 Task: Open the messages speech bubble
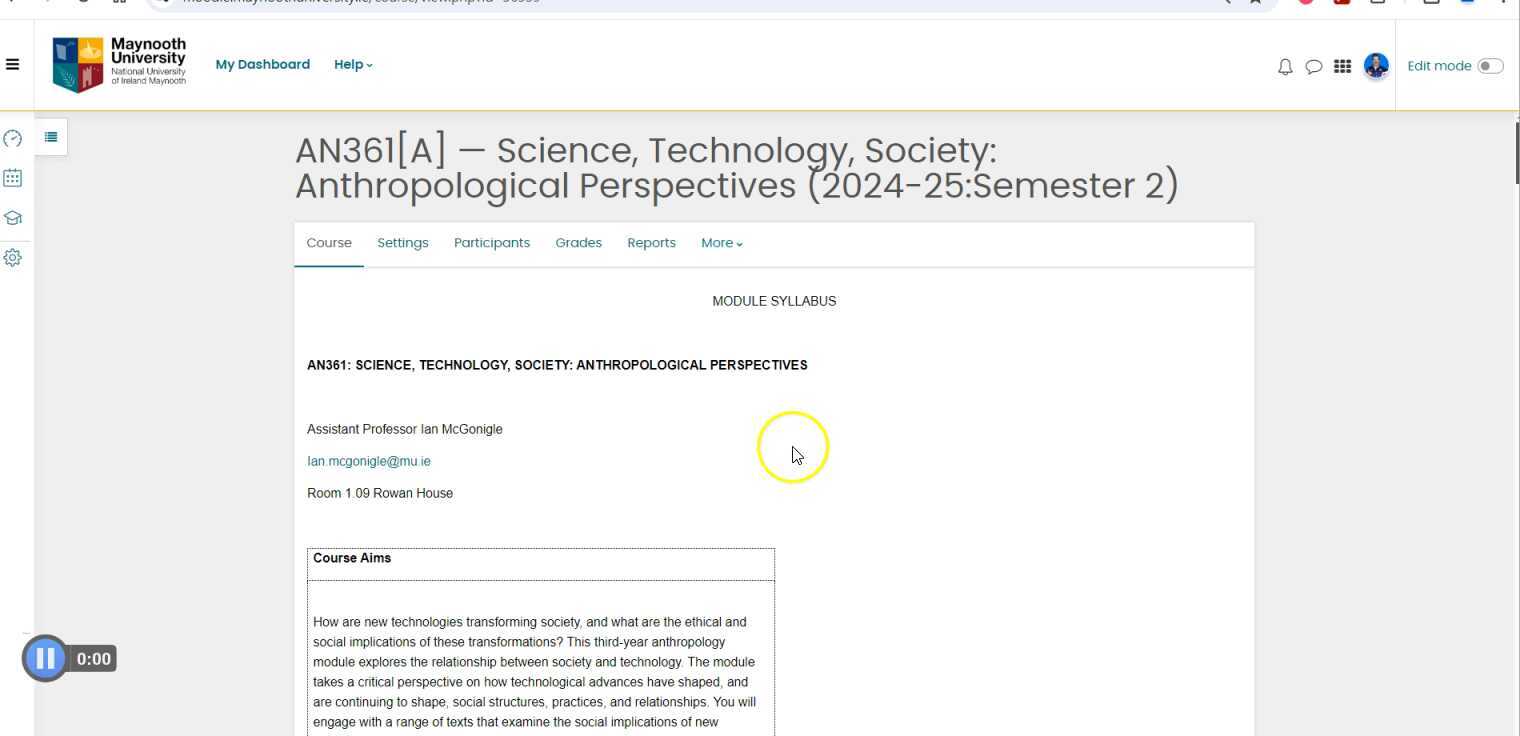point(1314,66)
